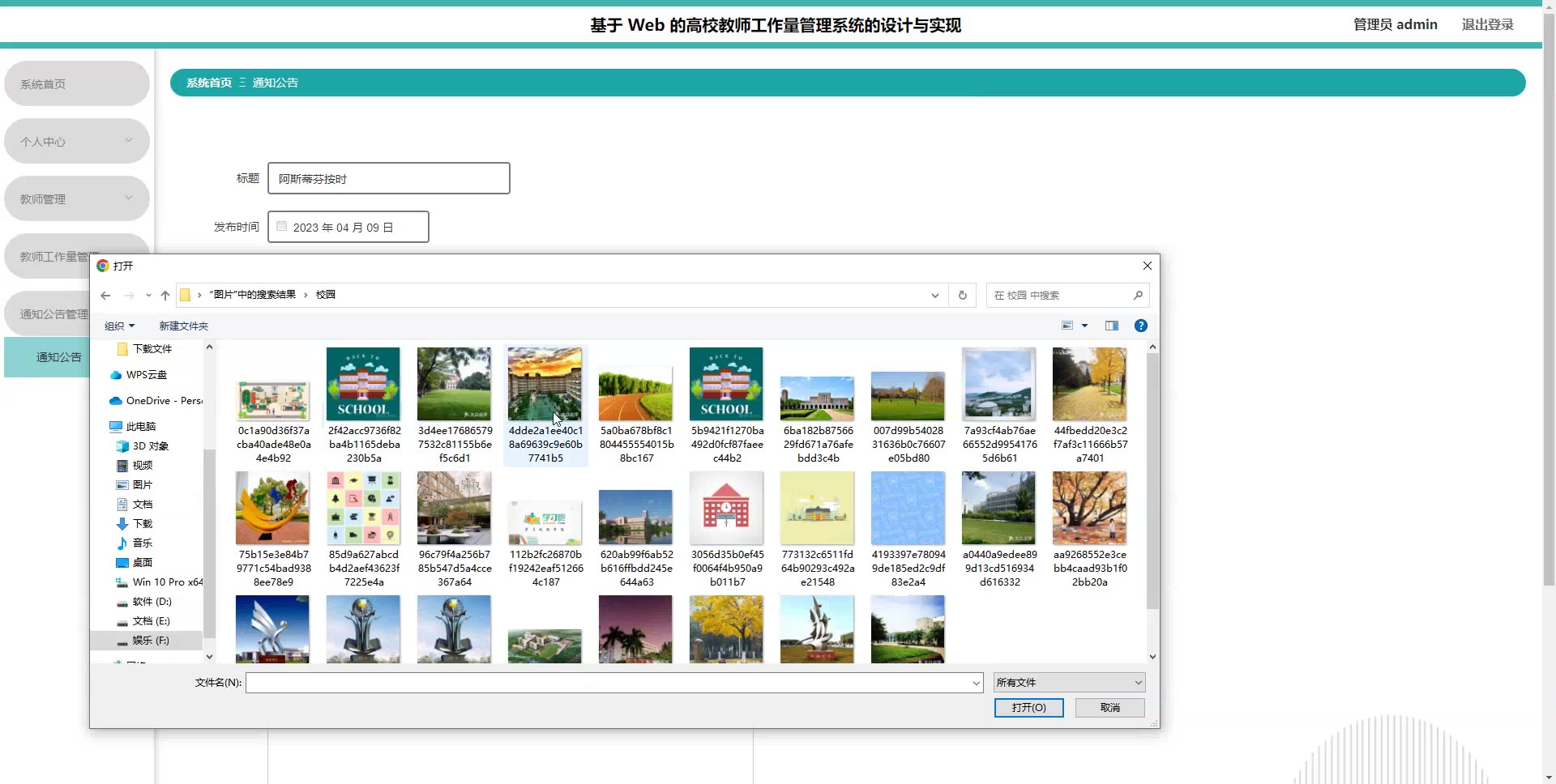Open the 所有文件 file type dropdown
This screenshot has height=784, width=1556.
point(1070,683)
